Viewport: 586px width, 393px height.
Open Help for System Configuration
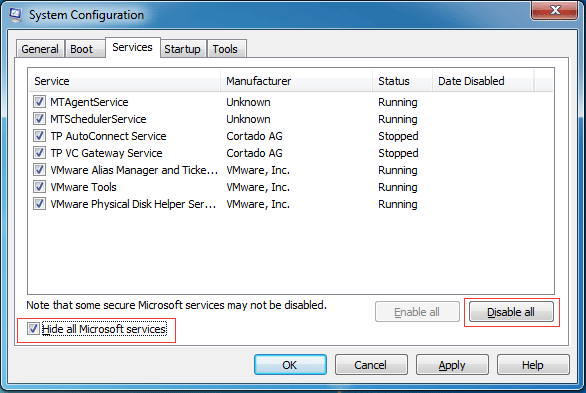tap(533, 365)
